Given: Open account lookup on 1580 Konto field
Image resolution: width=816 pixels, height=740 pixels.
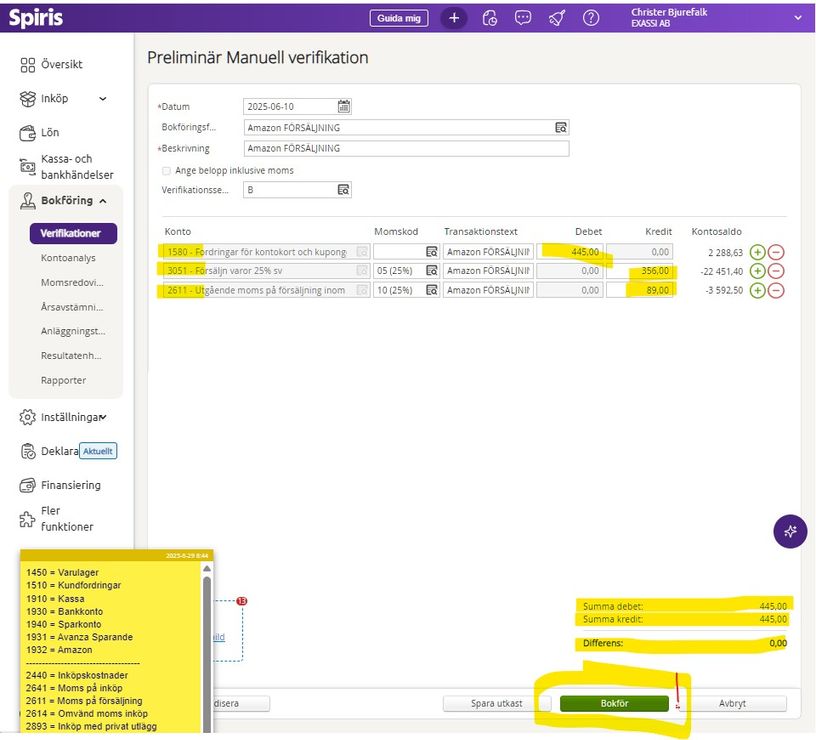Looking at the screenshot, I should tap(362, 252).
